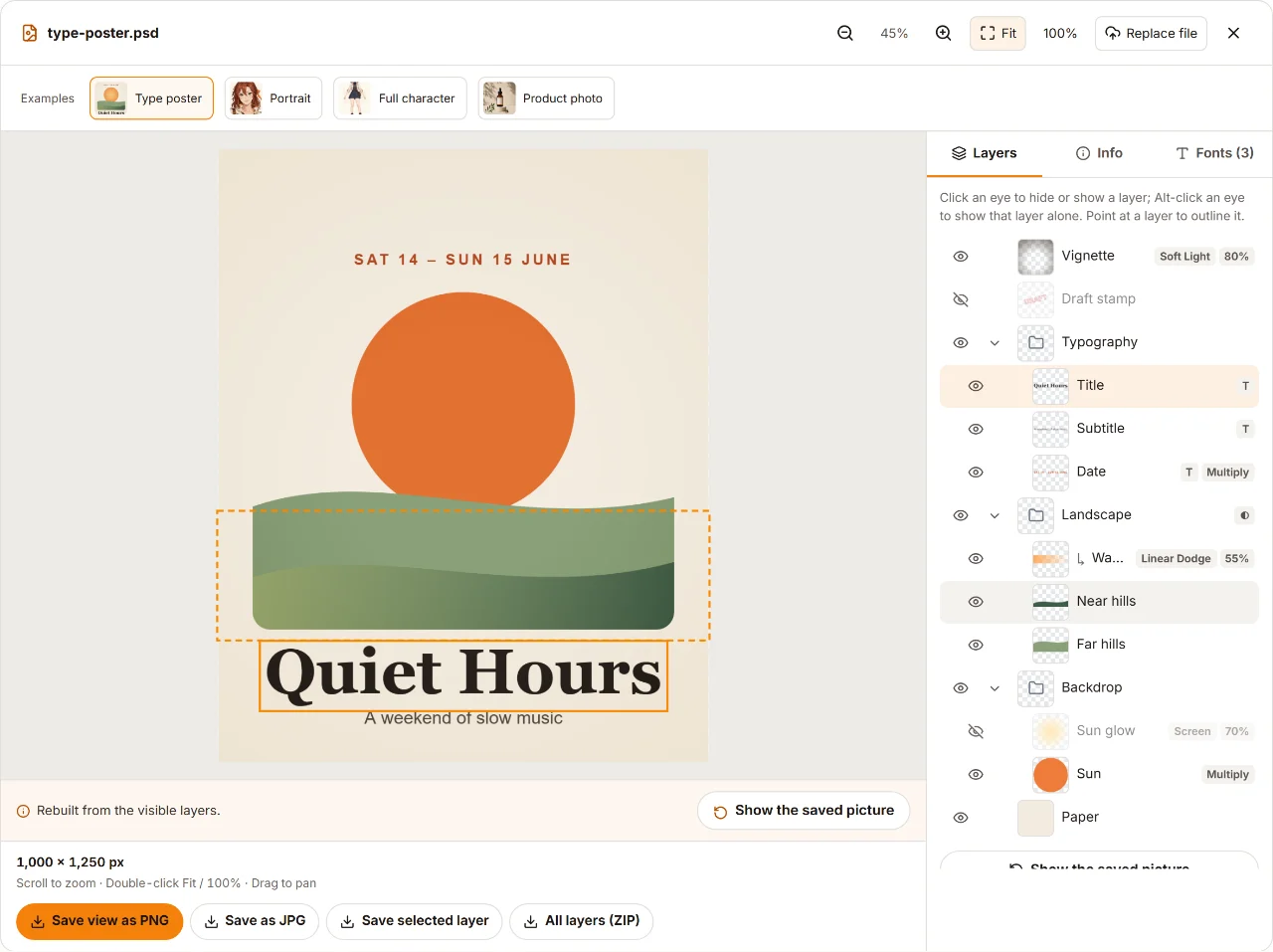Open the Info tab

click(1099, 153)
